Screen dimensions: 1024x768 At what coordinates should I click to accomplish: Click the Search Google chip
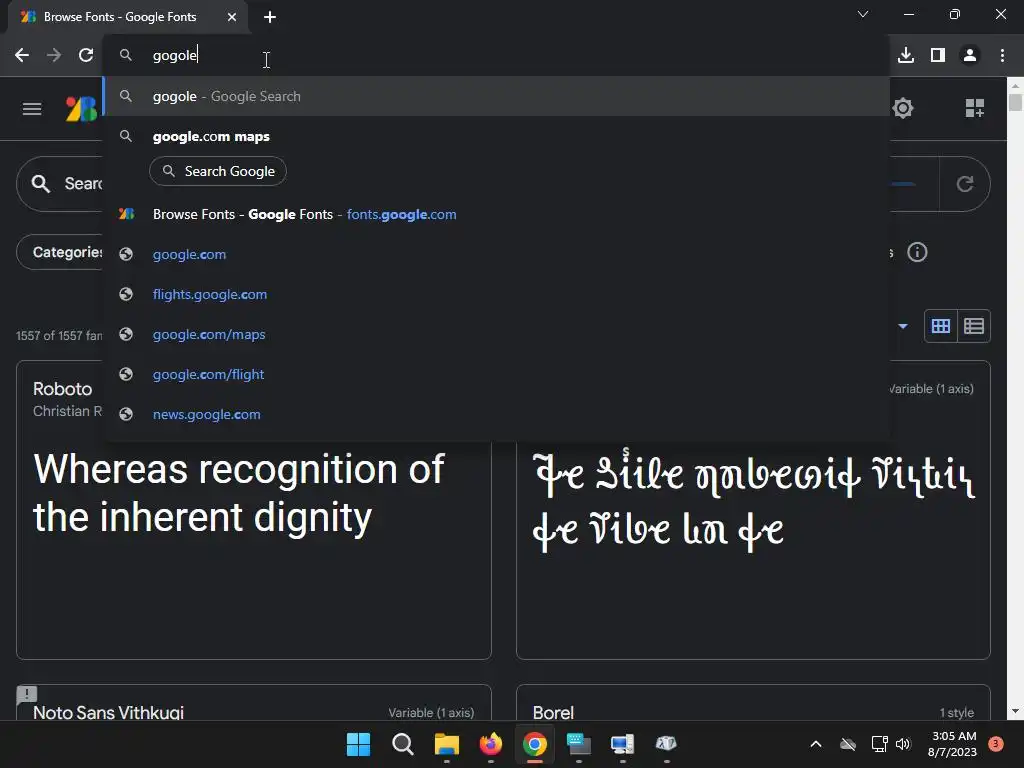(x=218, y=171)
